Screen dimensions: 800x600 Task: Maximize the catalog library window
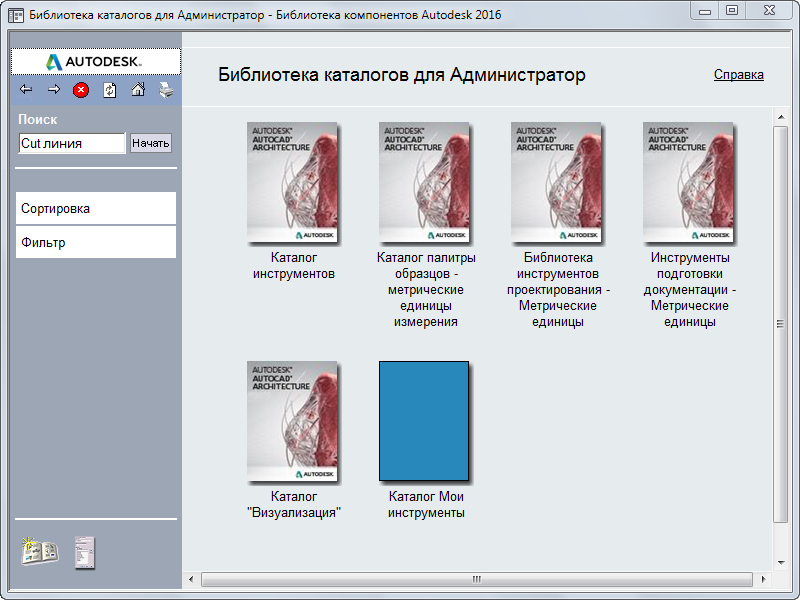tap(732, 11)
